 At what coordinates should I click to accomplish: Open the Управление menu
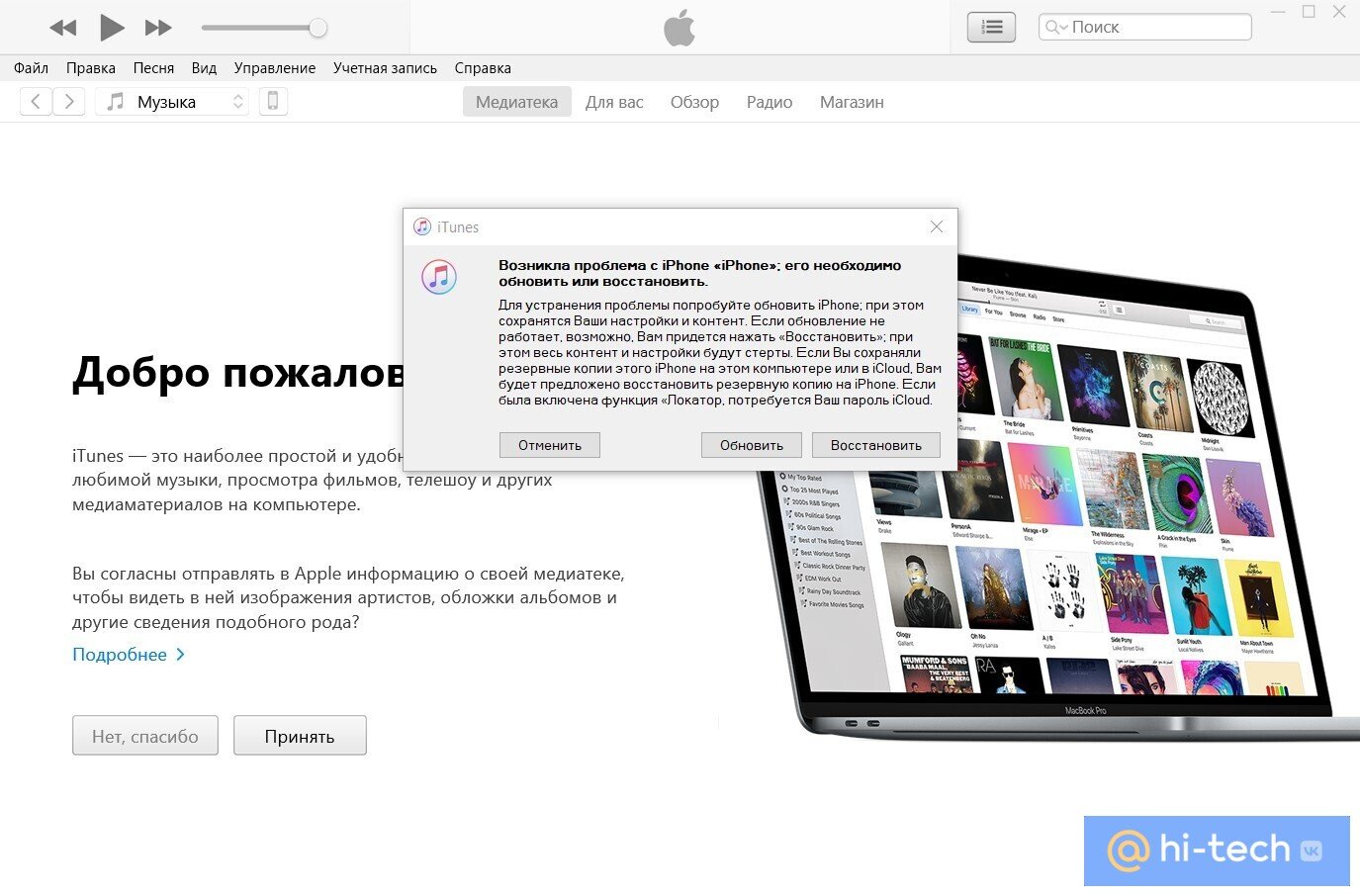tap(275, 68)
